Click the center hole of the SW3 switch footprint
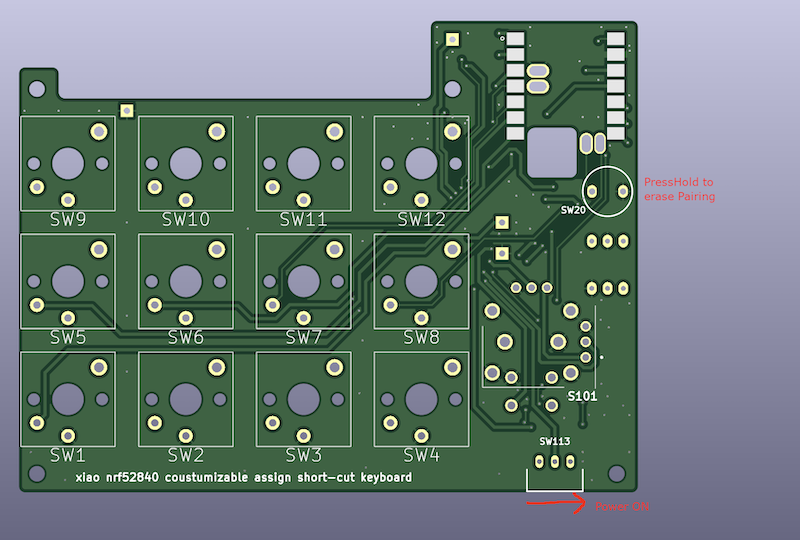 [303, 399]
